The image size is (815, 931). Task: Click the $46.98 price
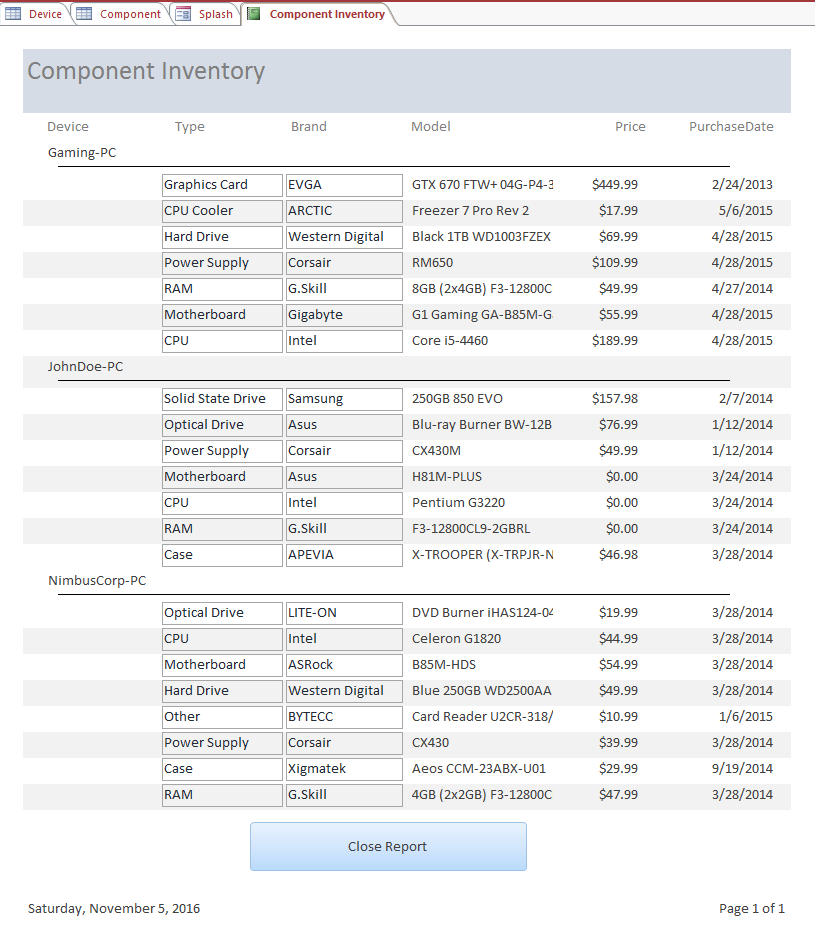(619, 555)
